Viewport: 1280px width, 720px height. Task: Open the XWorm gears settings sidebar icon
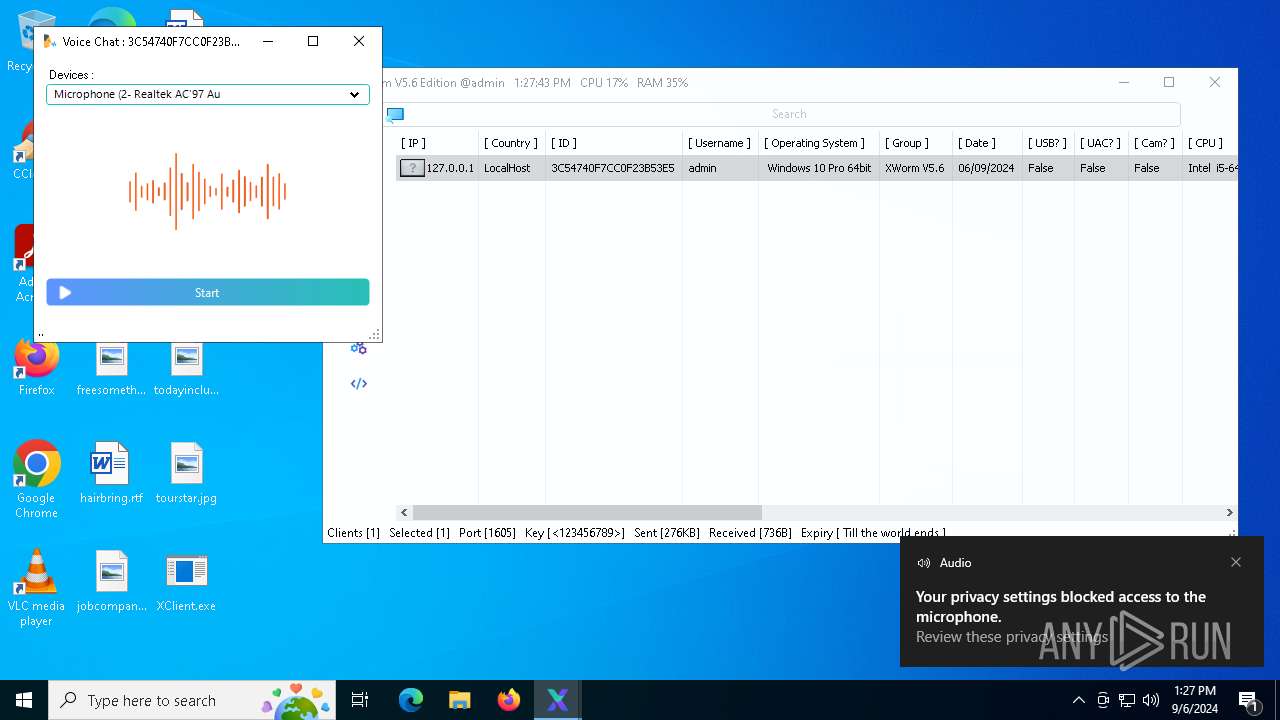359,347
